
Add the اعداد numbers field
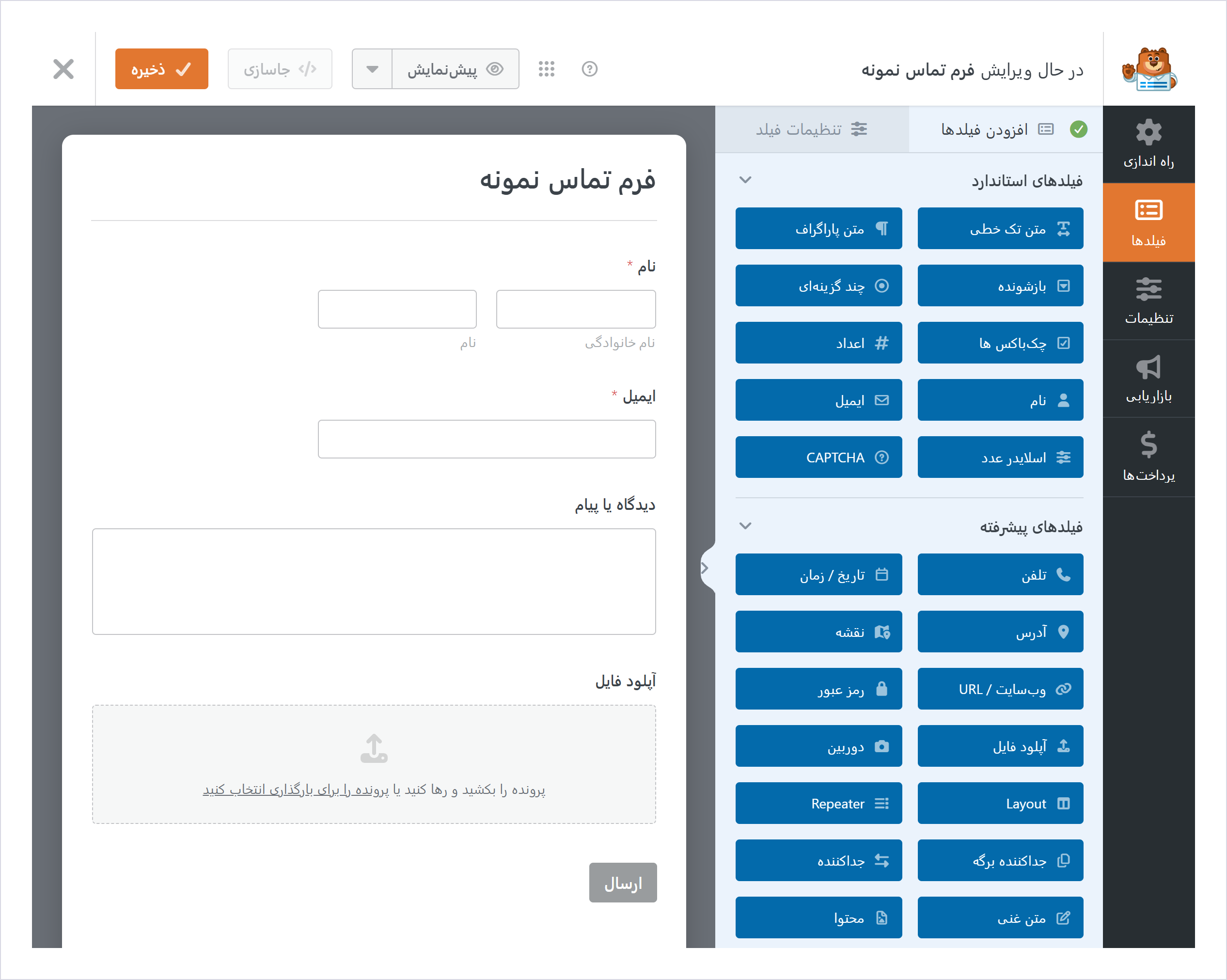(x=818, y=343)
